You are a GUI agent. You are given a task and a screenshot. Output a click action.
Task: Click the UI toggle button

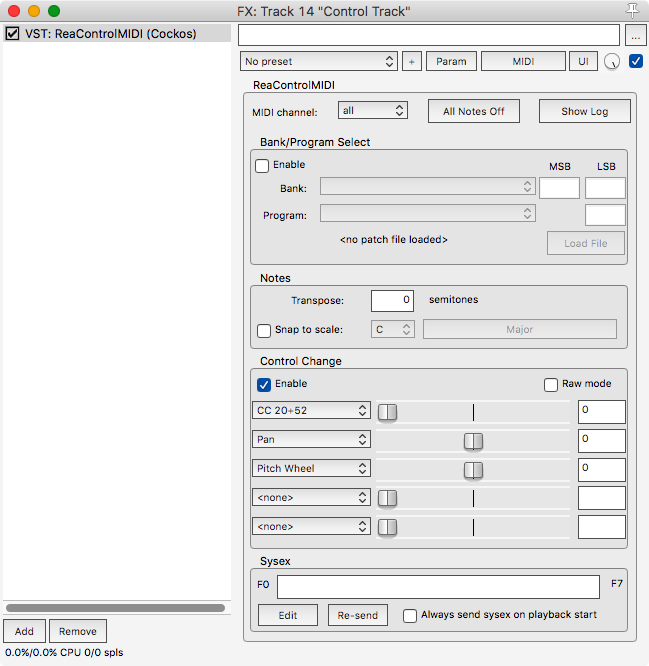pos(583,61)
